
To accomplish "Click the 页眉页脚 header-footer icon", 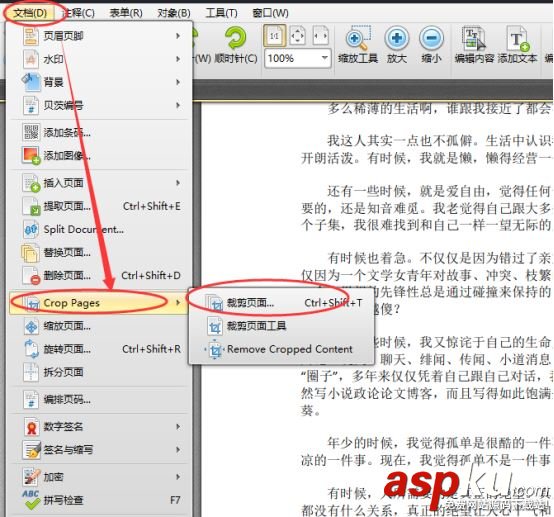I will pyautogui.click(x=31, y=36).
